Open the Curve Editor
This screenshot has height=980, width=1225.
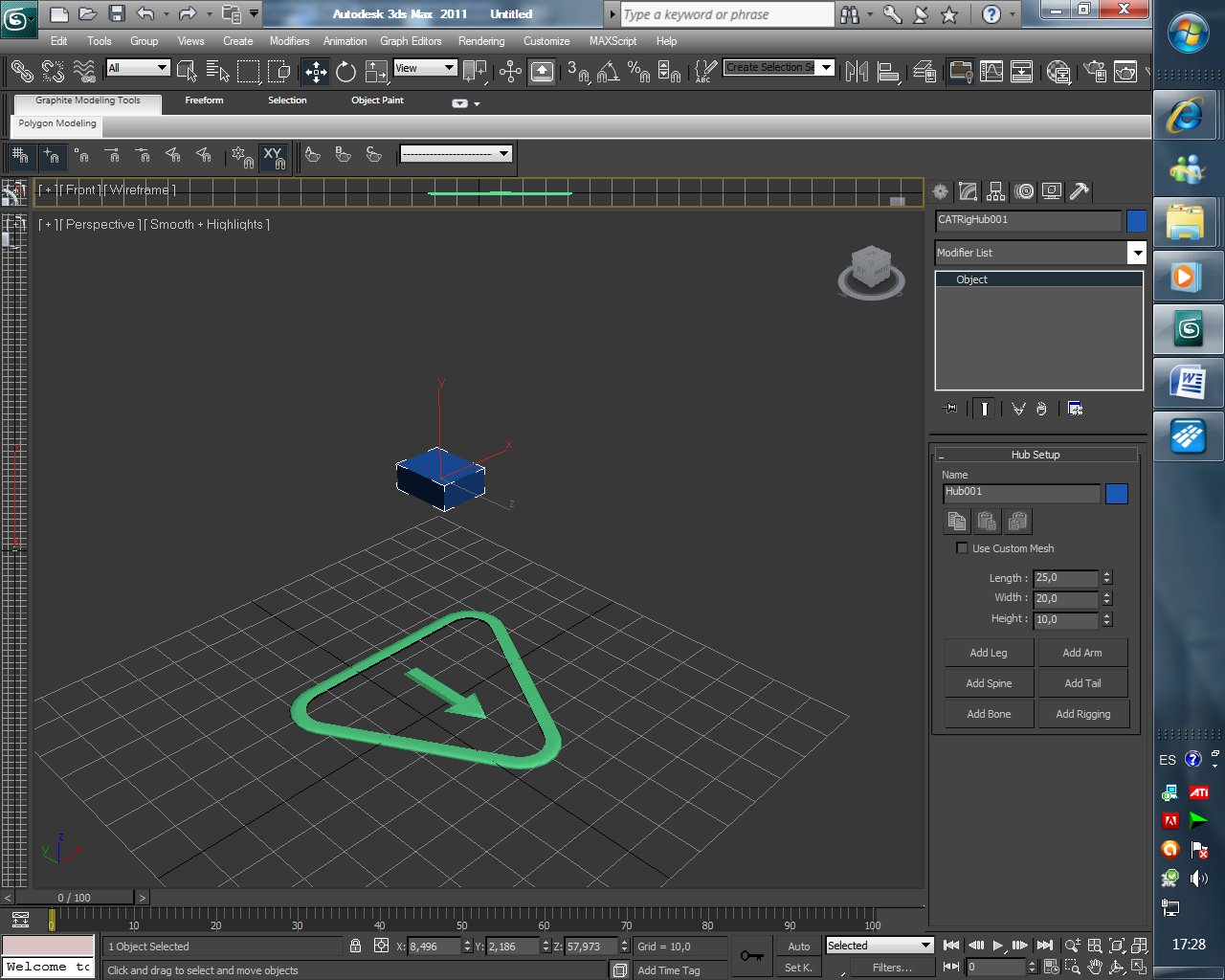(991, 72)
